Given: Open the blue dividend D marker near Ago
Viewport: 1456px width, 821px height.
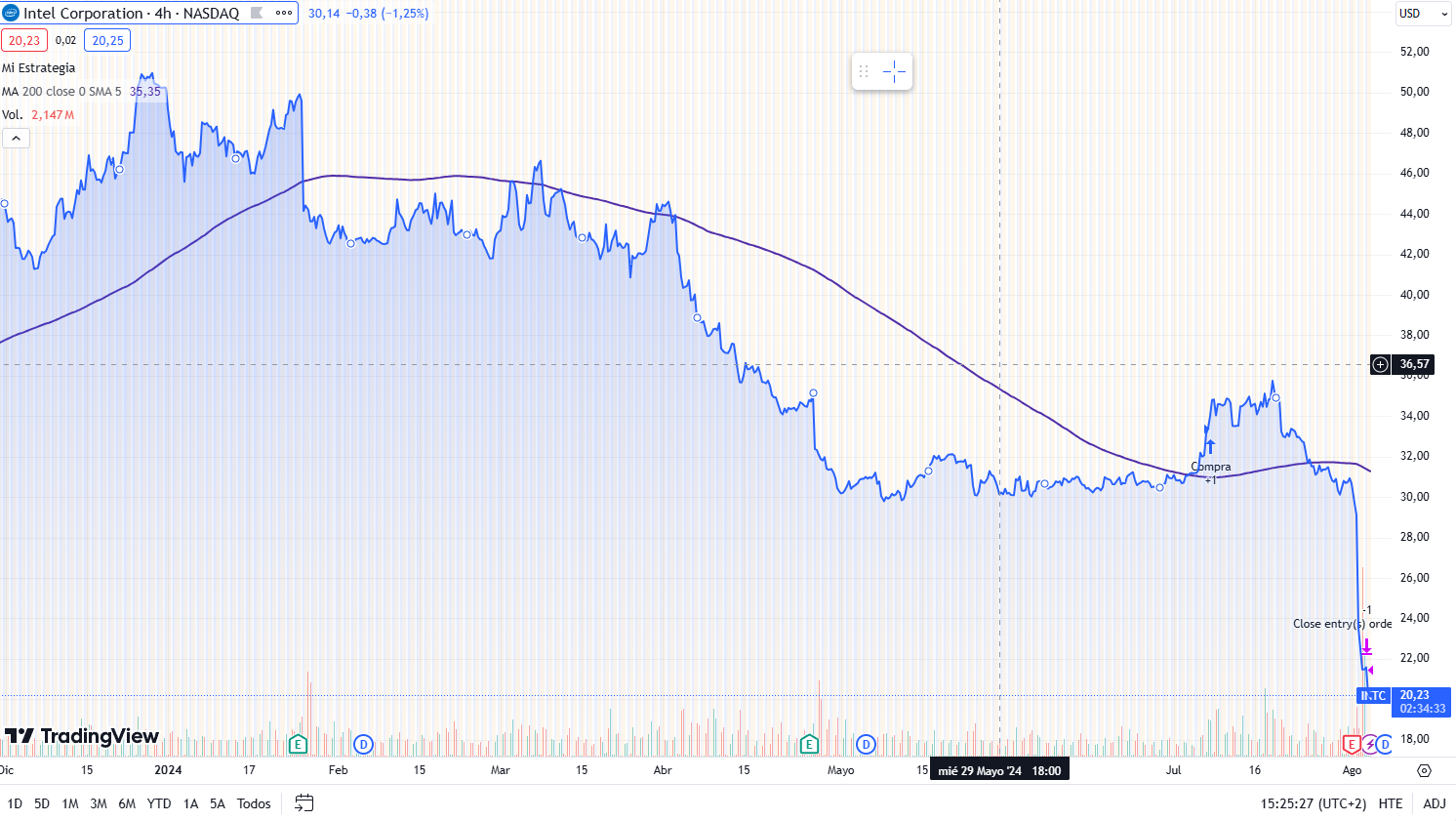Looking at the screenshot, I should tap(1384, 745).
